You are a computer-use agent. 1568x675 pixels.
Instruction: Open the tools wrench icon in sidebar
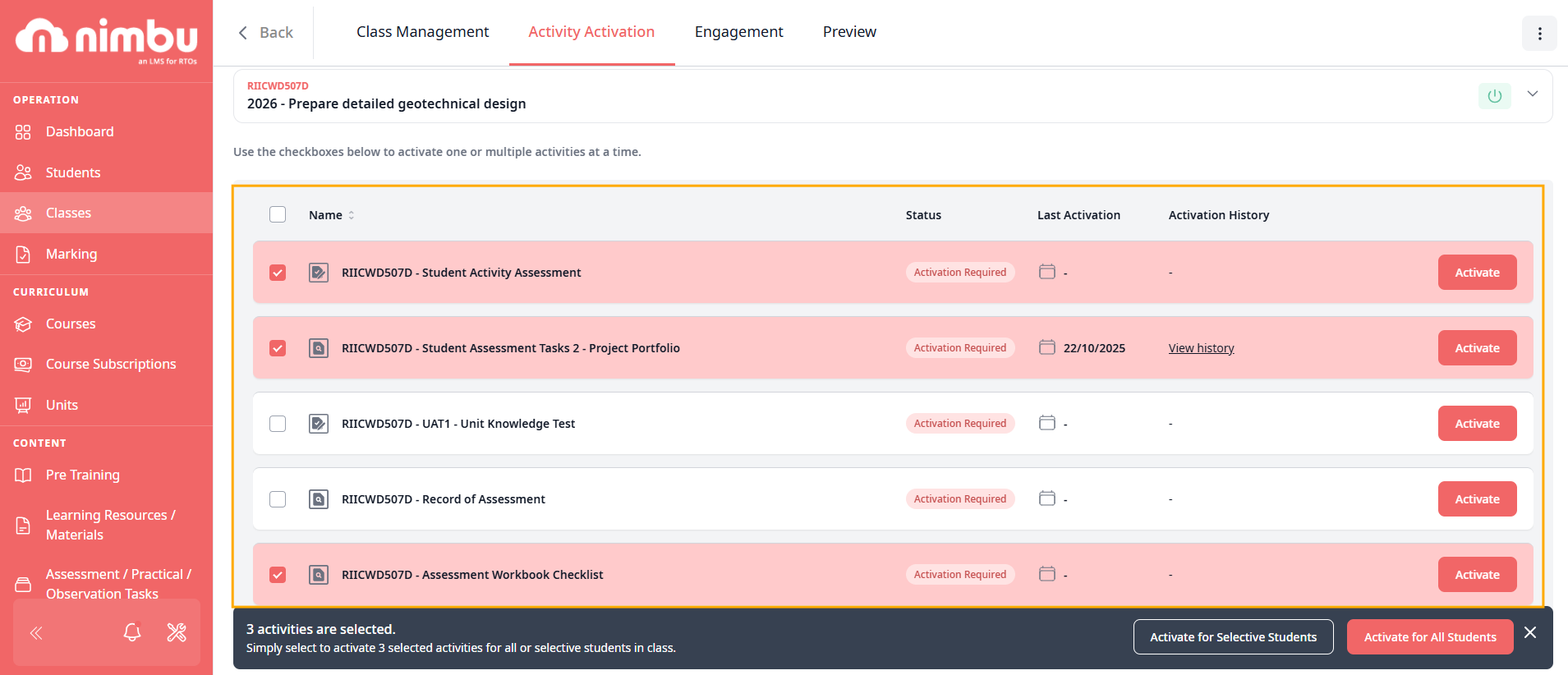pos(177,632)
